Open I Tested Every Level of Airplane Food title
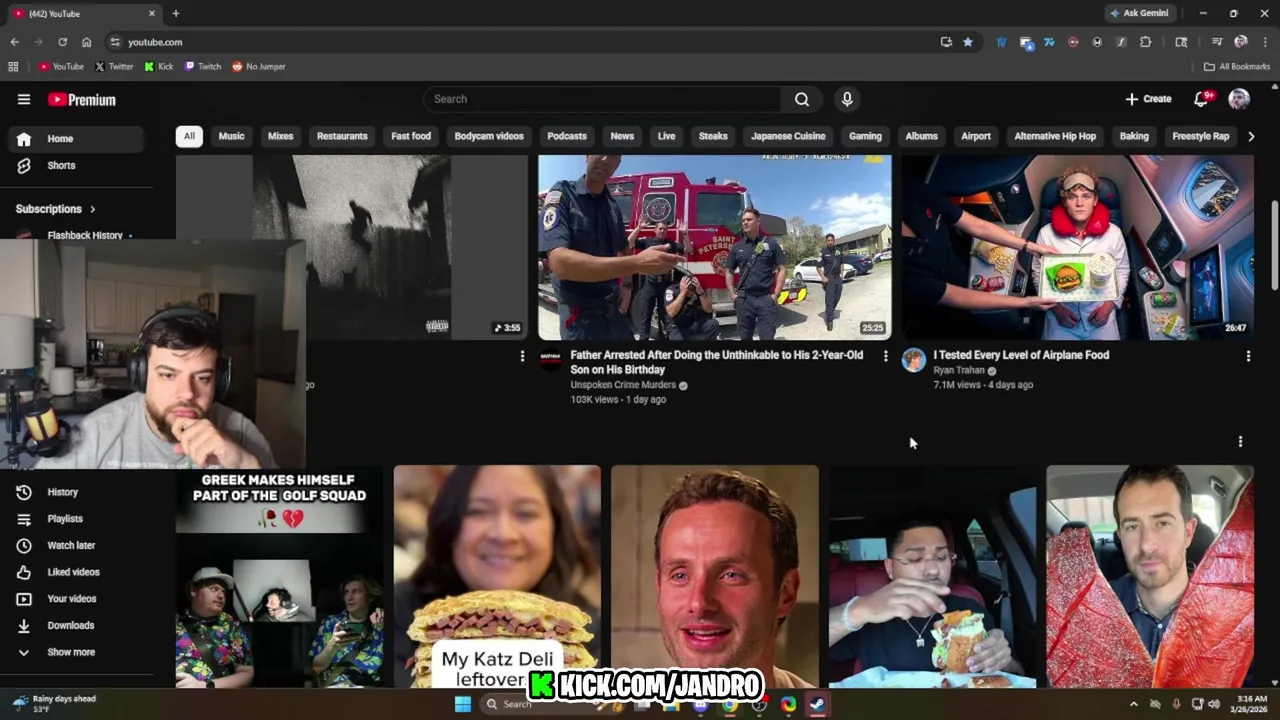Image resolution: width=1280 pixels, height=720 pixels. click(x=1021, y=355)
